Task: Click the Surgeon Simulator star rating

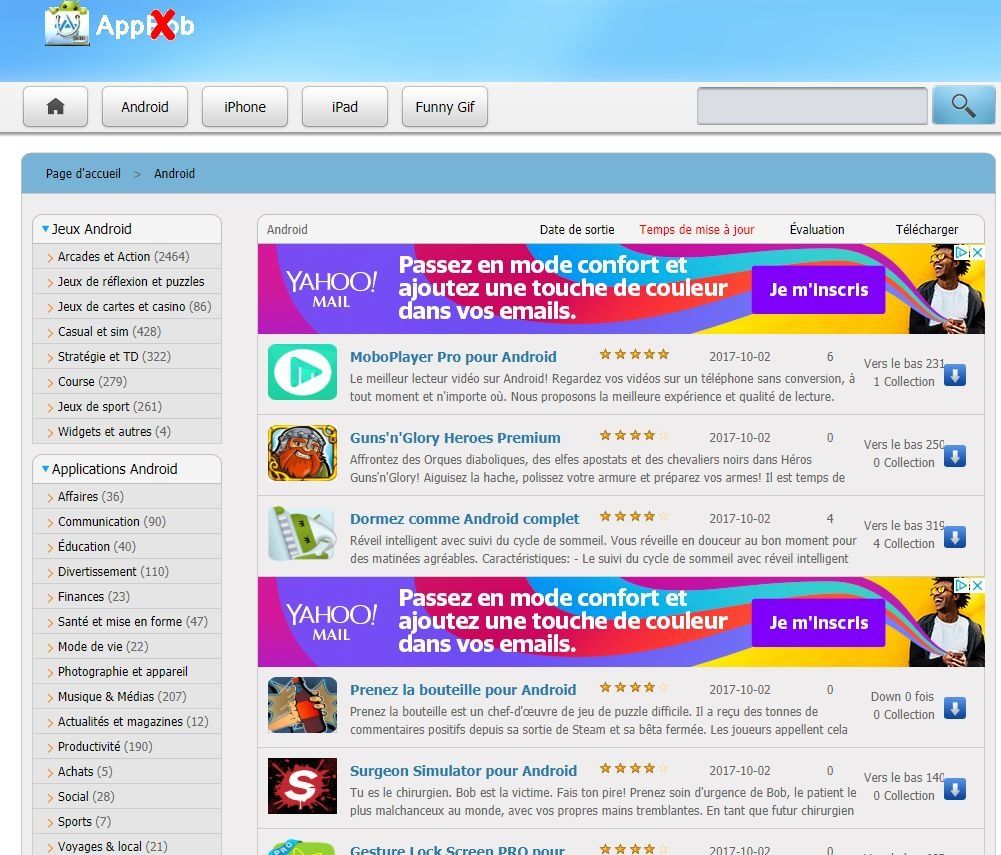Action: click(634, 768)
